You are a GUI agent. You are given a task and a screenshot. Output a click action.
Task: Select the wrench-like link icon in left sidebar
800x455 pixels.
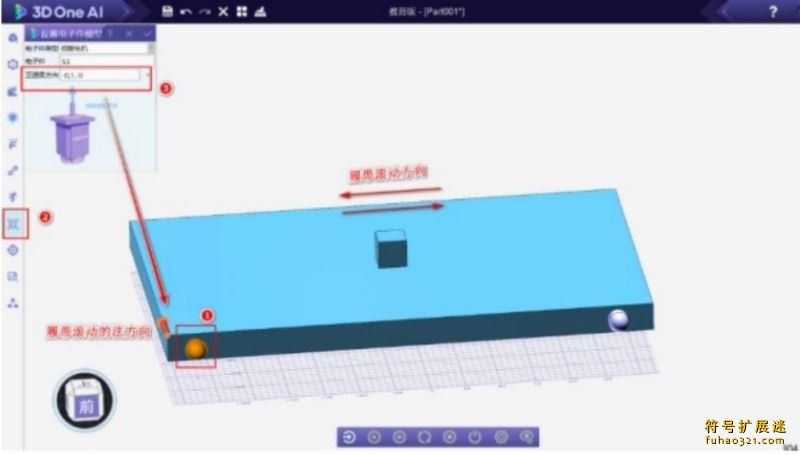[x=13, y=171]
